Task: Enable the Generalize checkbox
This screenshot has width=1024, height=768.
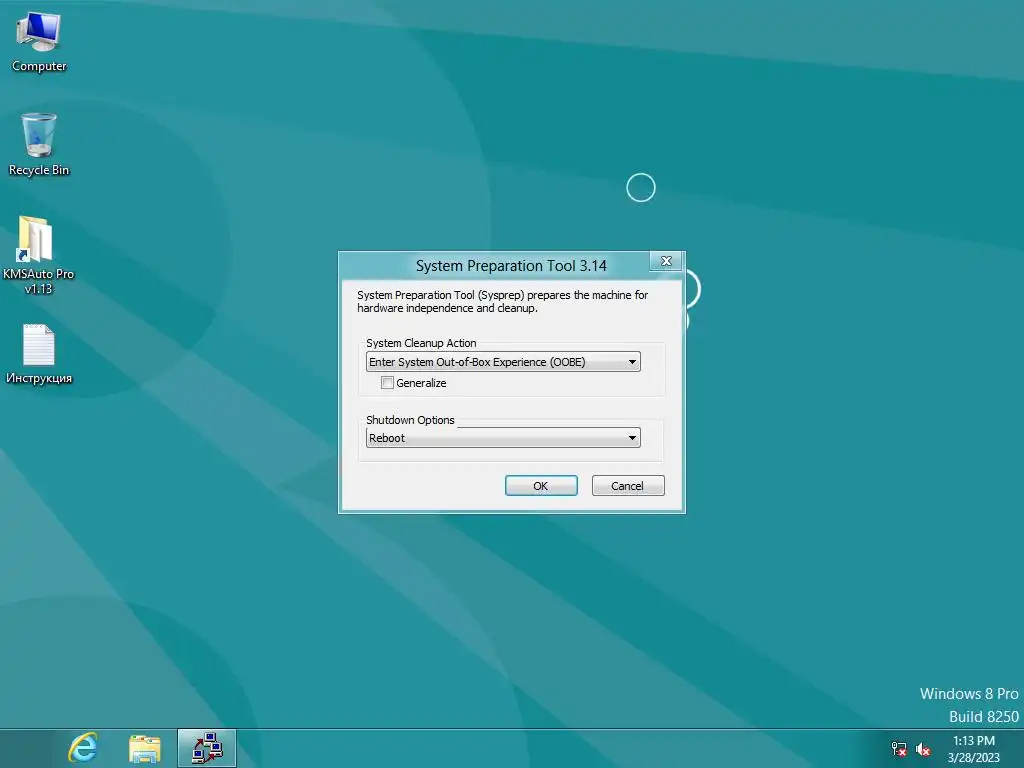Action: (x=387, y=383)
